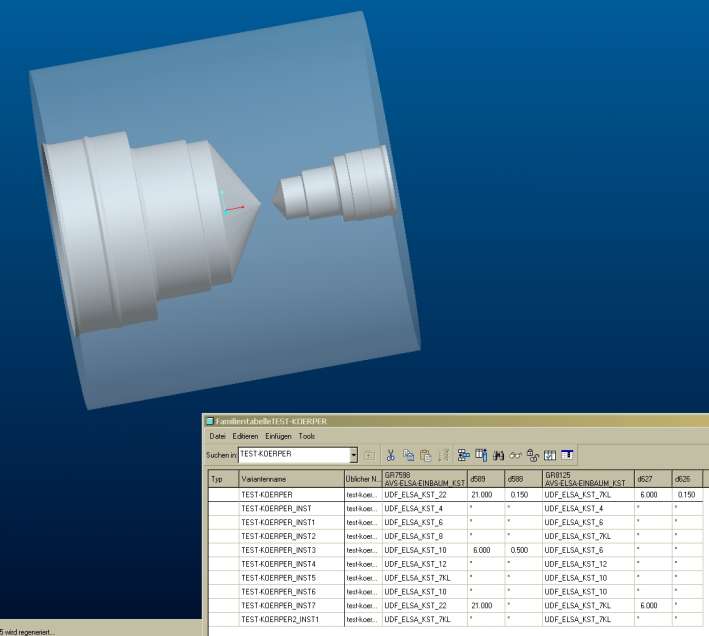Click the Familientabelle window title icon

(x=210, y=421)
